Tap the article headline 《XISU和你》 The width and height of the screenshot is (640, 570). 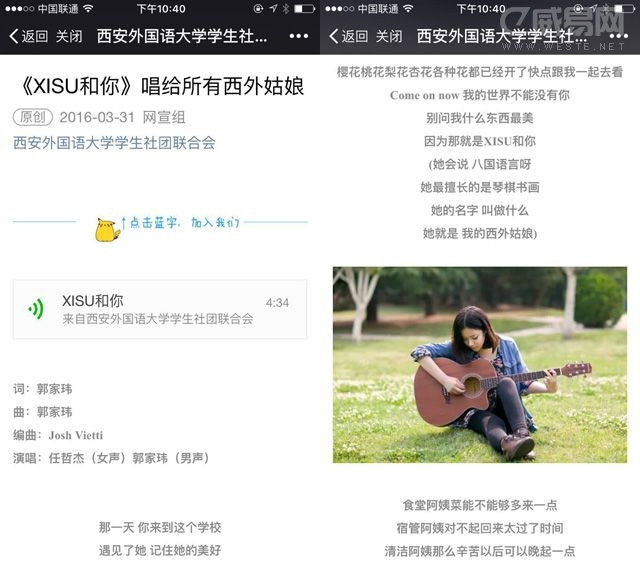coord(77,86)
